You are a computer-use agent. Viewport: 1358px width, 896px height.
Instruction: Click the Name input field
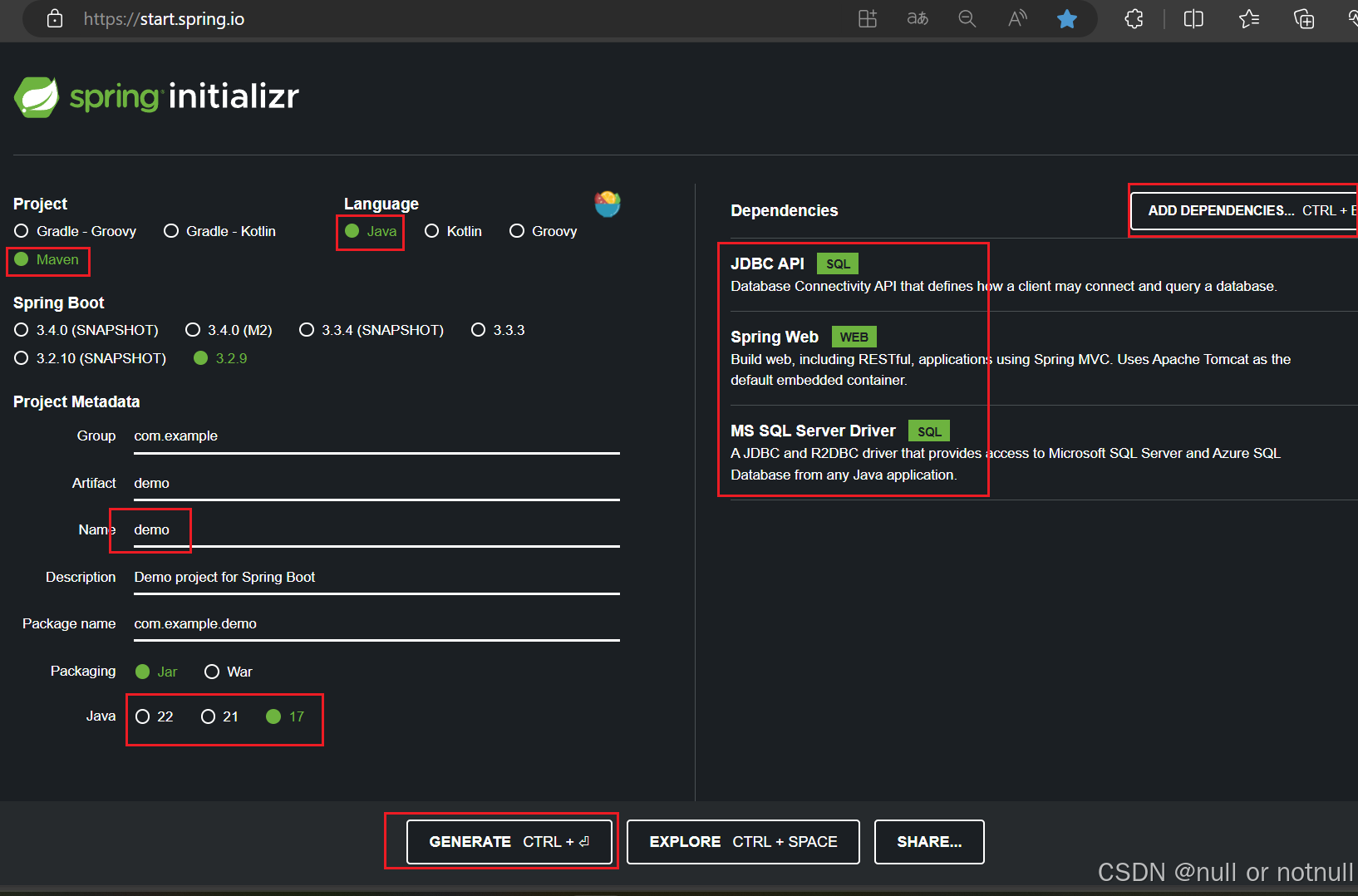(376, 530)
